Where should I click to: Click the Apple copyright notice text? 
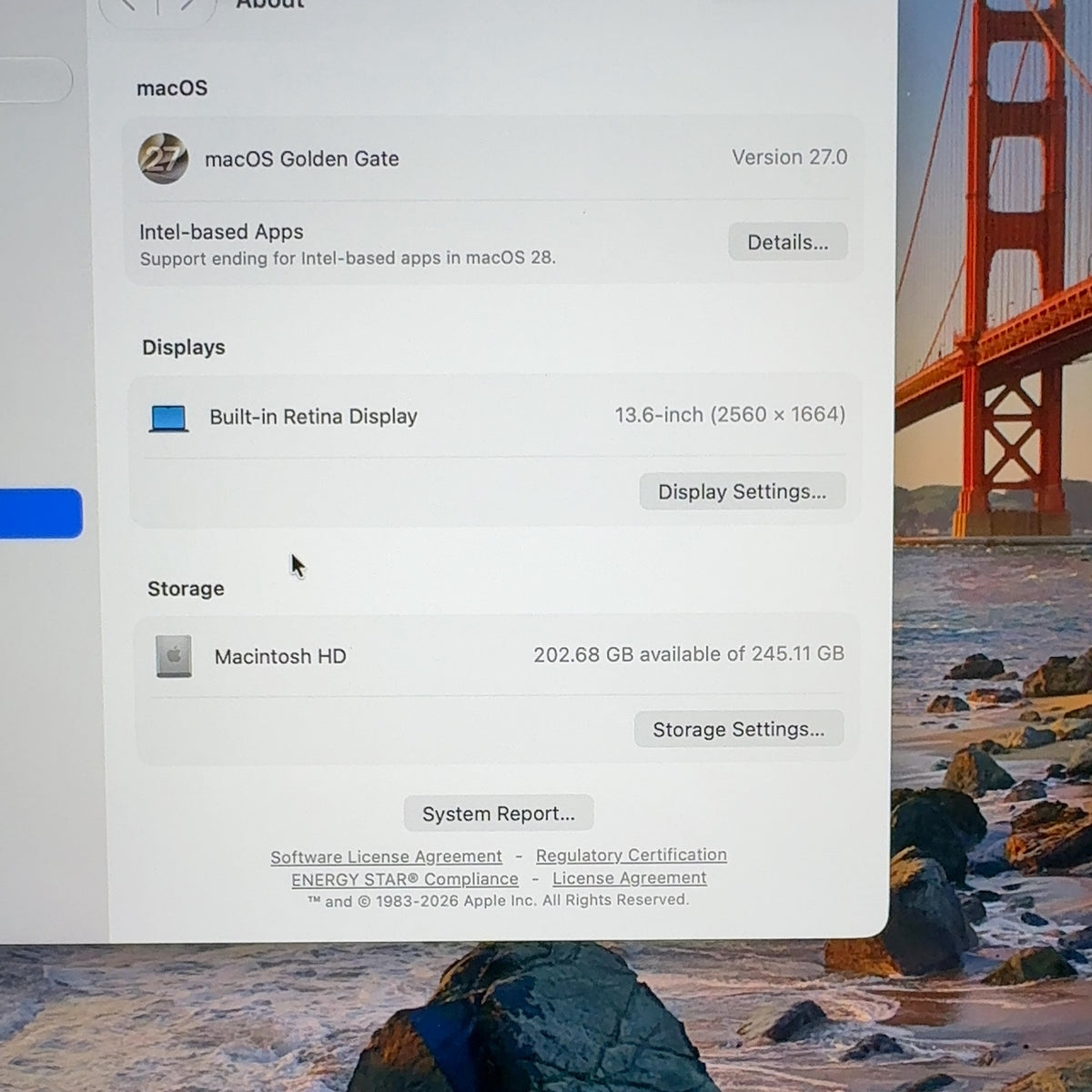(499, 900)
